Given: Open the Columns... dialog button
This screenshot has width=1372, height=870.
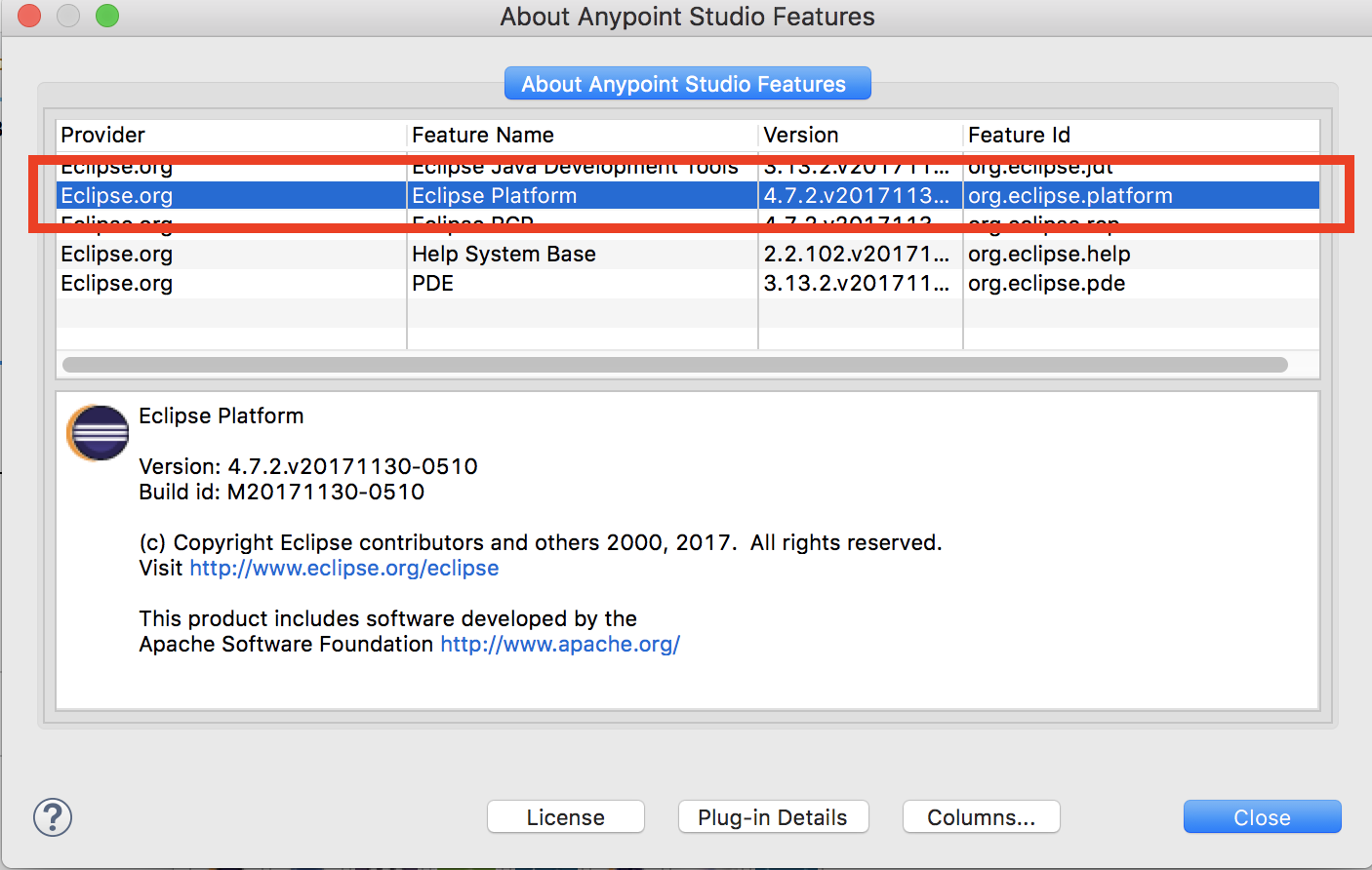Looking at the screenshot, I should click(981, 817).
